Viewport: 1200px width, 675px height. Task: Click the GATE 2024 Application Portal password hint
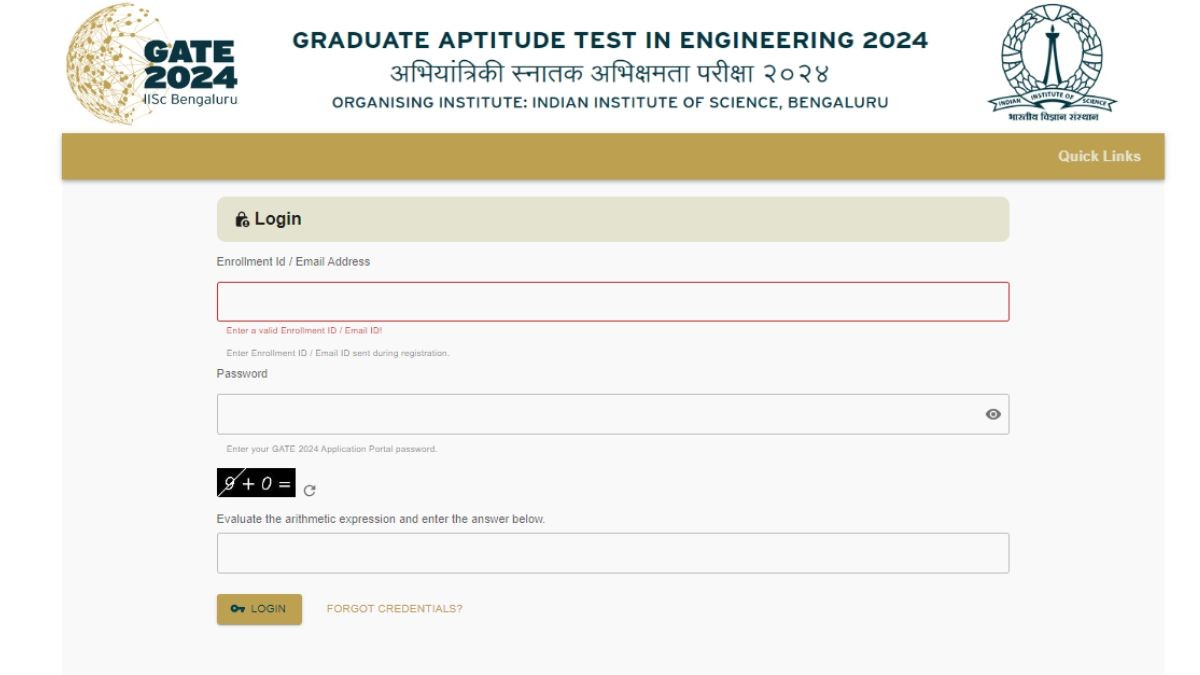point(331,449)
